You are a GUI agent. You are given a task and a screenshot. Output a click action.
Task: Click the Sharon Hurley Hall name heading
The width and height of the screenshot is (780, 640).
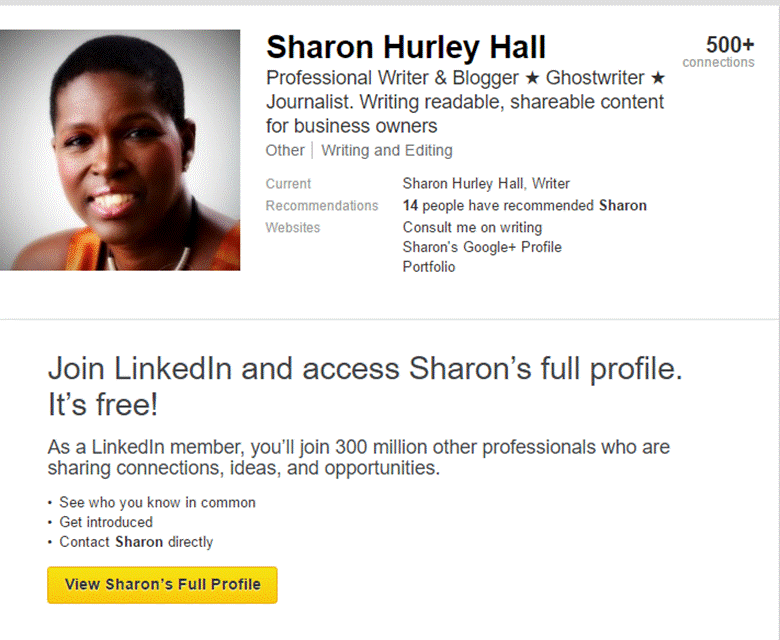[x=406, y=47]
